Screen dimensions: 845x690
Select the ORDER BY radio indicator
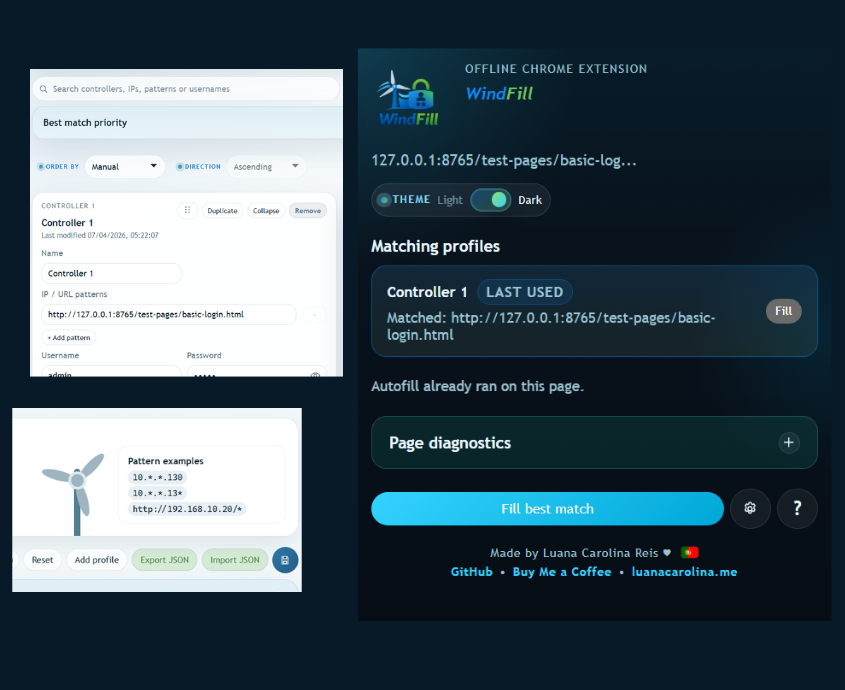(40, 166)
